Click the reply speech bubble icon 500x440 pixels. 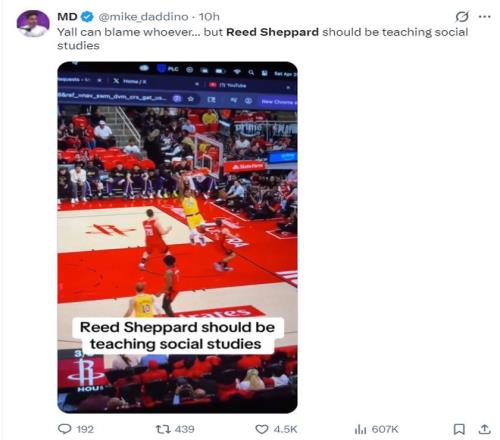65,429
